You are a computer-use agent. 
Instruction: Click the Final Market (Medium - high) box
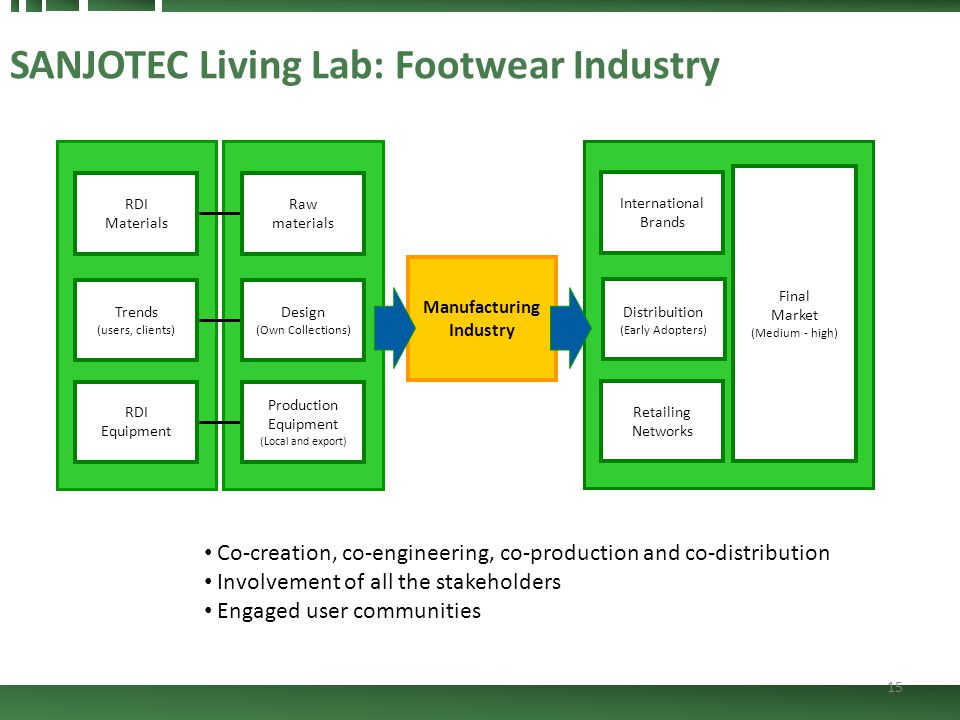pos(794,313)
